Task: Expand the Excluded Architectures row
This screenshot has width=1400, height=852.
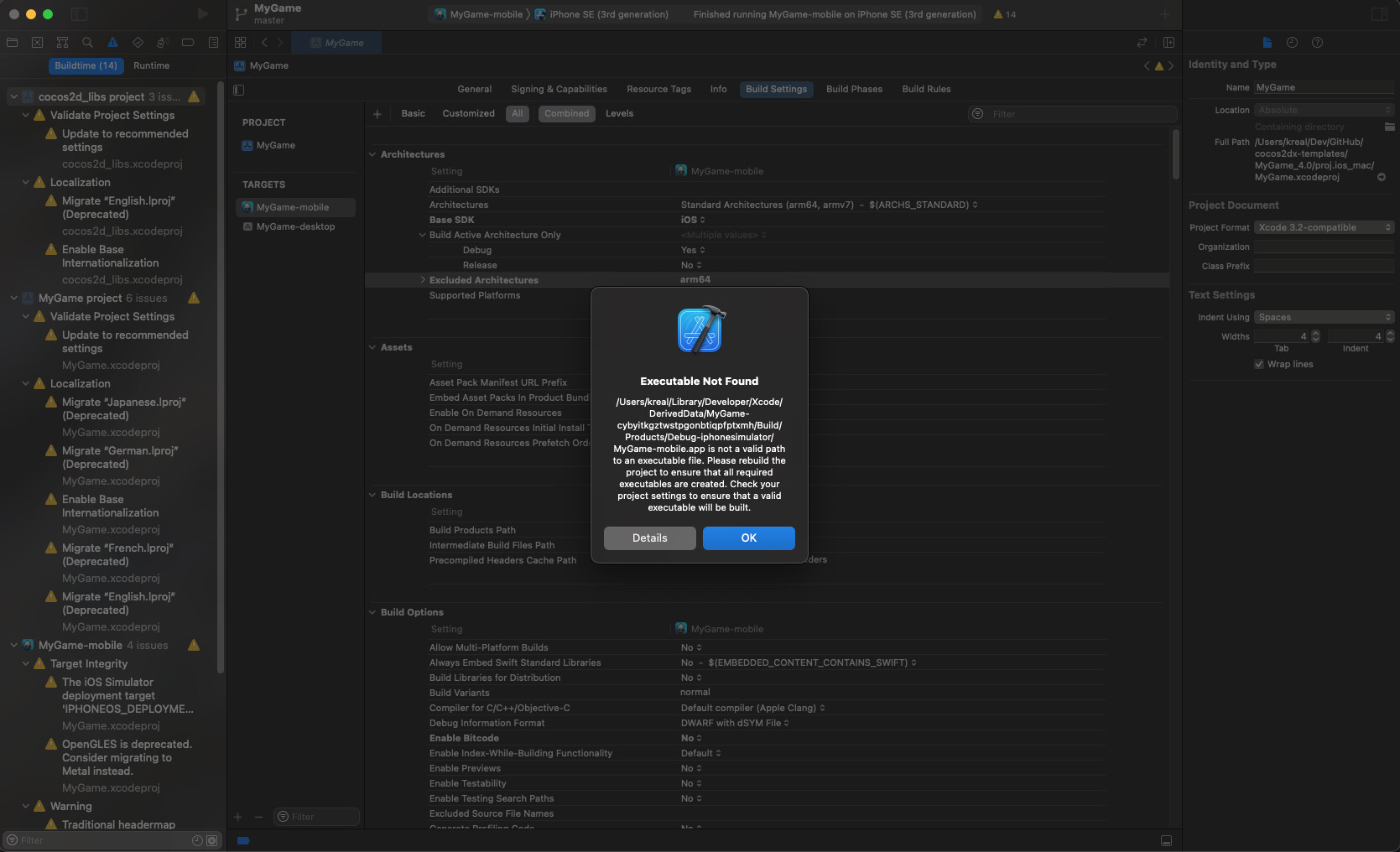Action: [x=423, y=280]
